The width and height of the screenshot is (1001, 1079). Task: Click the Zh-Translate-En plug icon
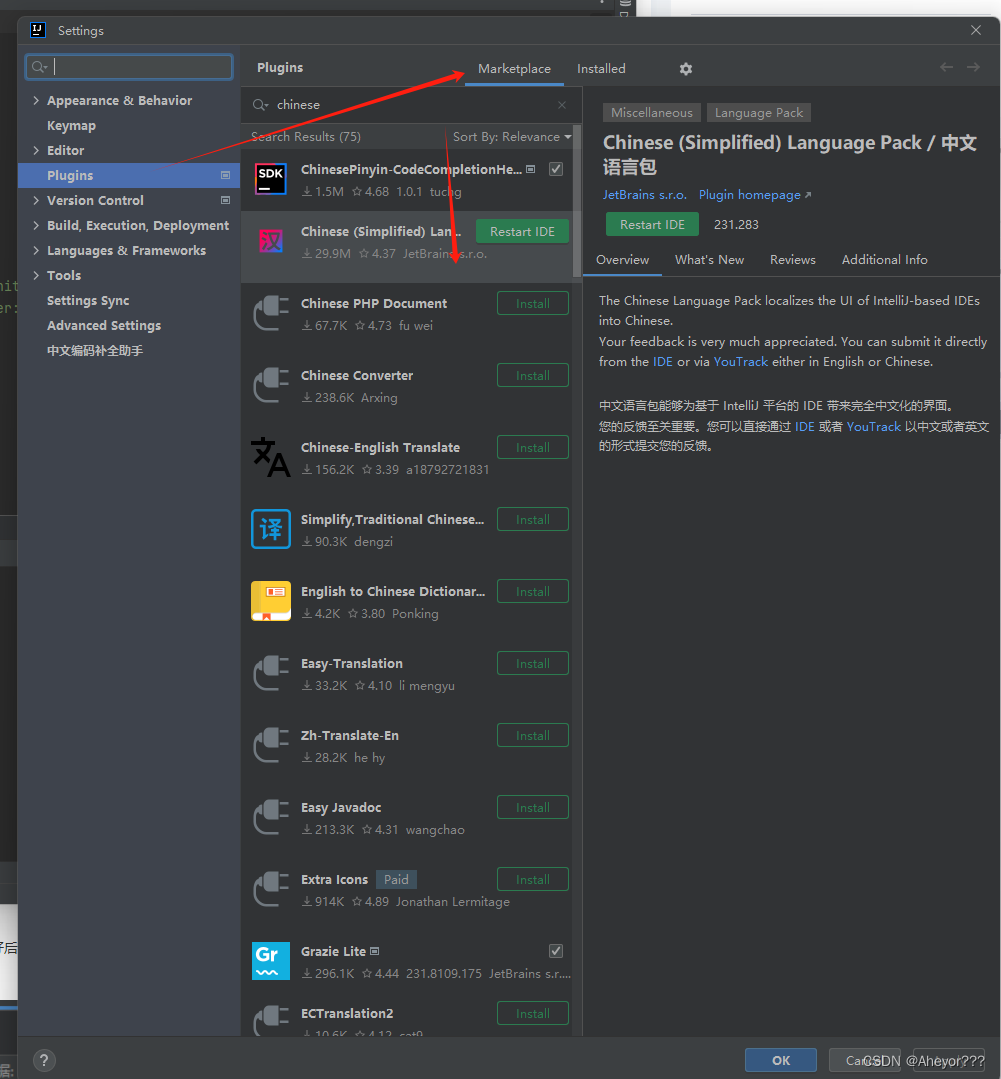270,745
